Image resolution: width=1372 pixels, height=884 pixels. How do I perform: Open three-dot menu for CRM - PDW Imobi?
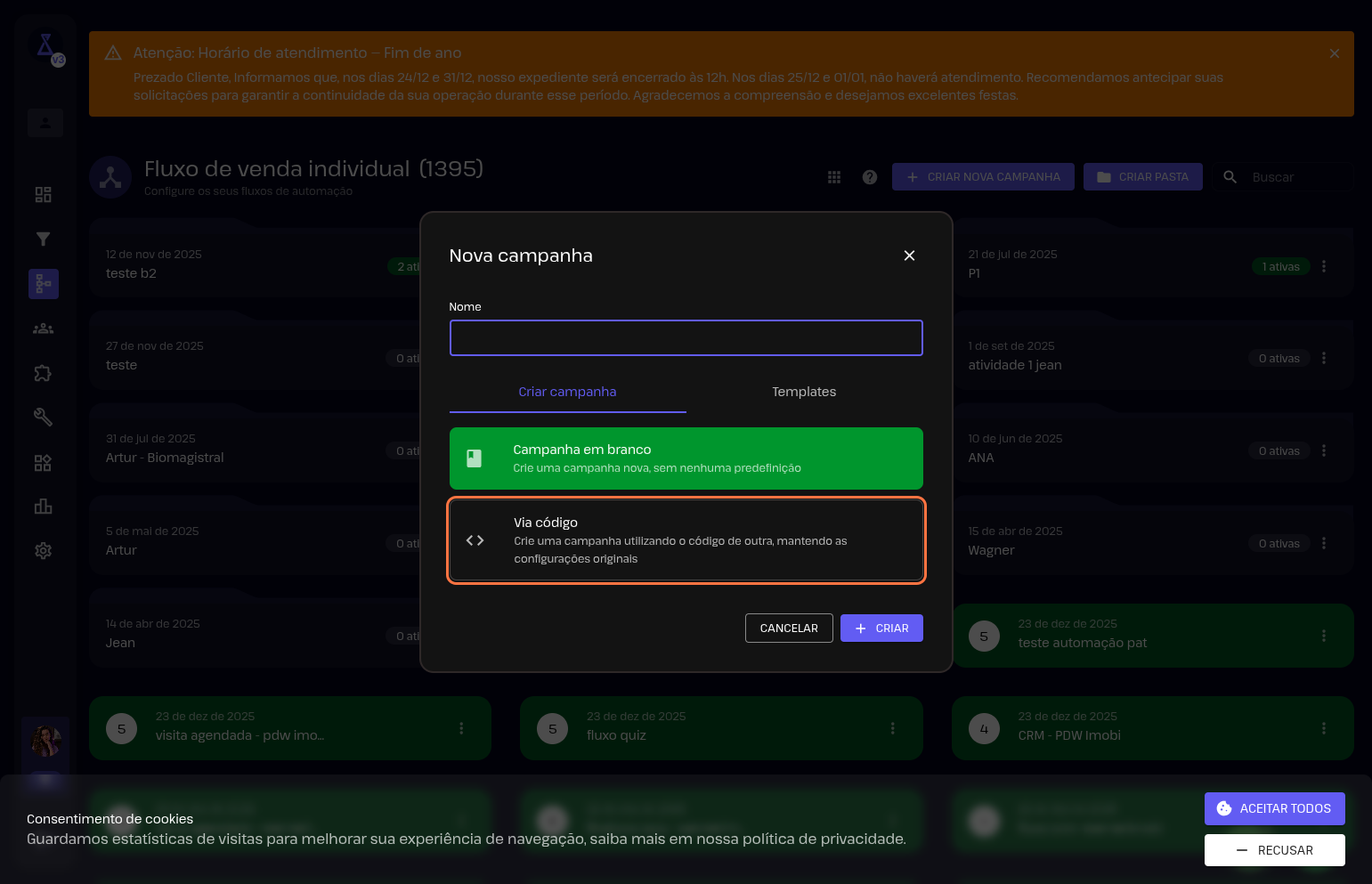1324,728
